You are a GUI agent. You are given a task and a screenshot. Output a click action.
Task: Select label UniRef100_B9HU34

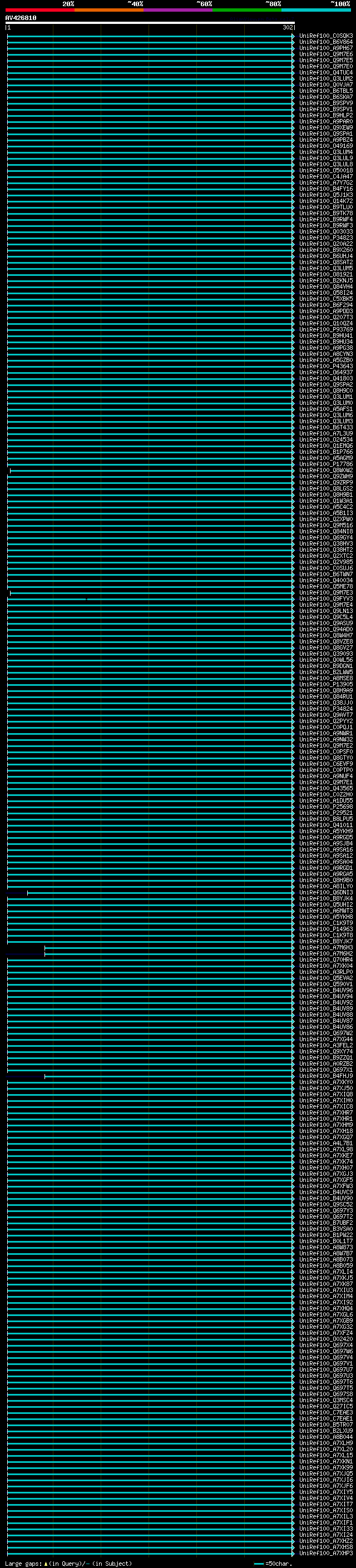(x=326, y=342)
